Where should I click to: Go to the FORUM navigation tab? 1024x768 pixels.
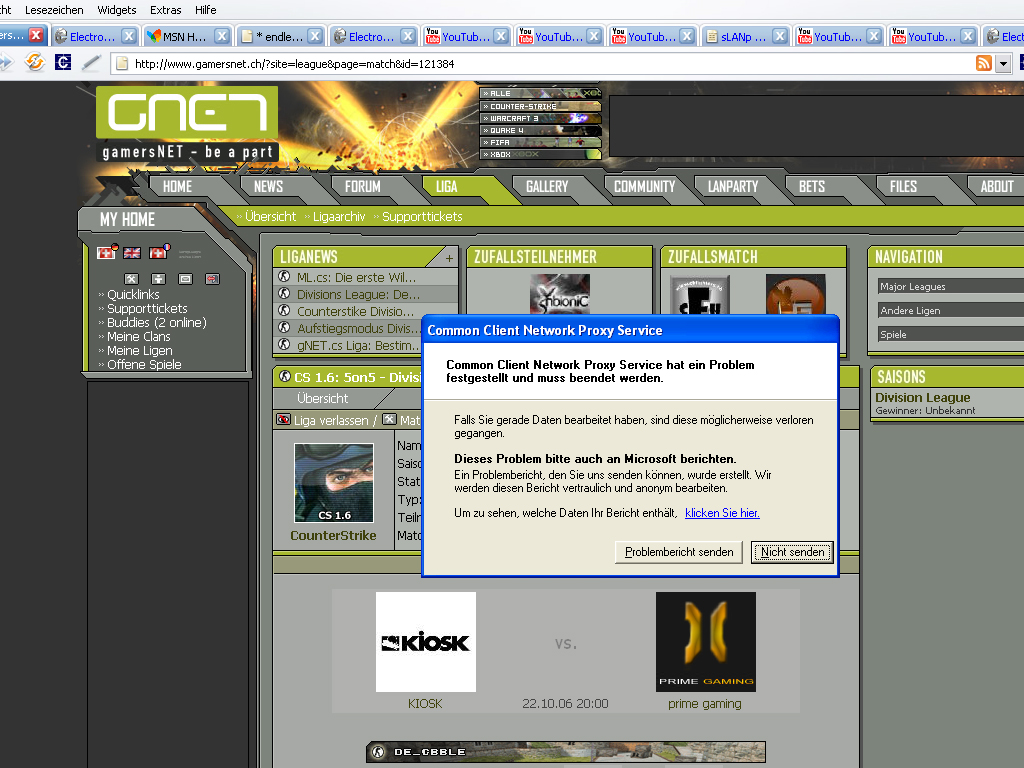362,187
